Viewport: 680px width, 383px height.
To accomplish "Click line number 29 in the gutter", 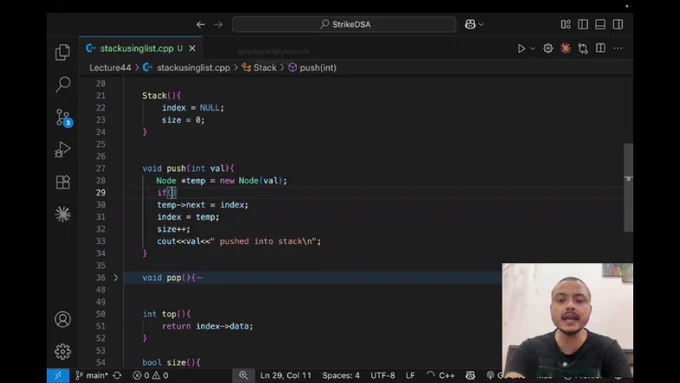I will (101, 193).
